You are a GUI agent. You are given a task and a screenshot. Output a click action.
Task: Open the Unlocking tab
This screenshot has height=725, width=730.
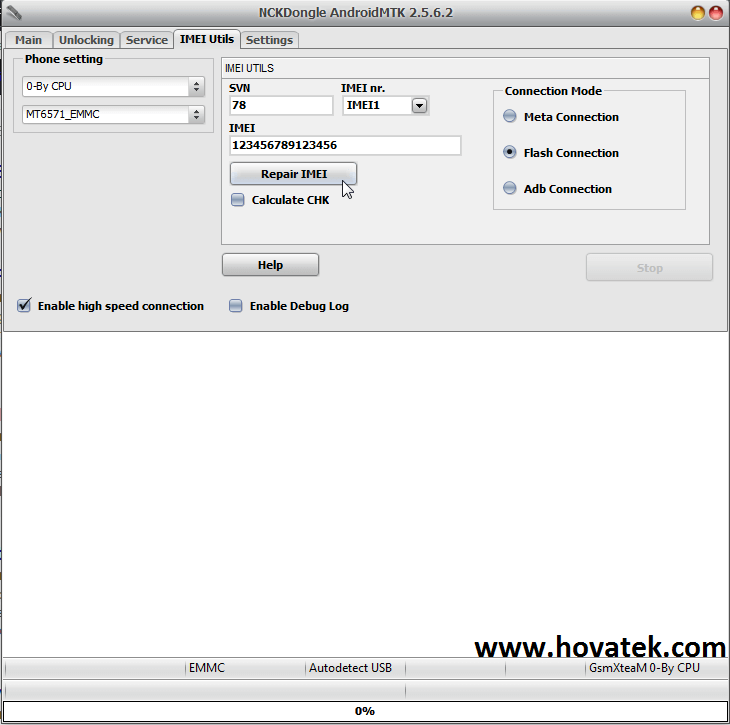(x=86, y=40)
